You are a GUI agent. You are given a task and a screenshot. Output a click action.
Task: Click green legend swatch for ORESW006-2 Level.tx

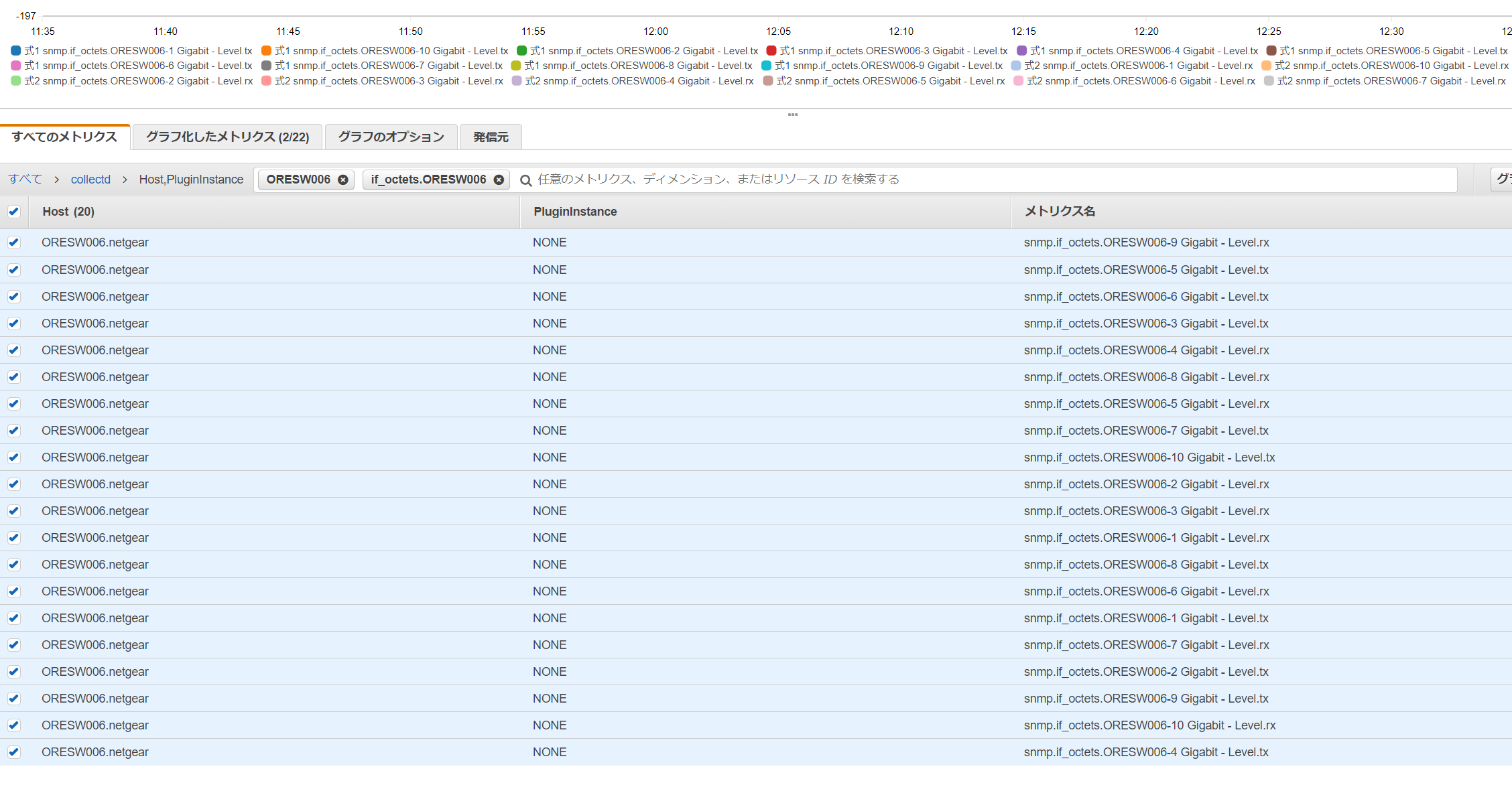521,51
